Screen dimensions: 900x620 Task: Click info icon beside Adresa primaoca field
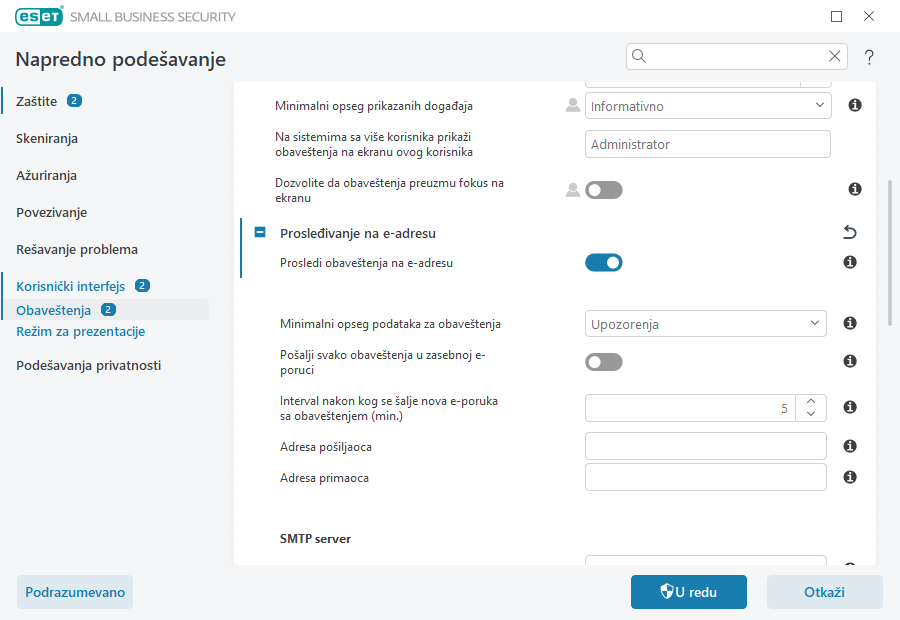point(850,478)
